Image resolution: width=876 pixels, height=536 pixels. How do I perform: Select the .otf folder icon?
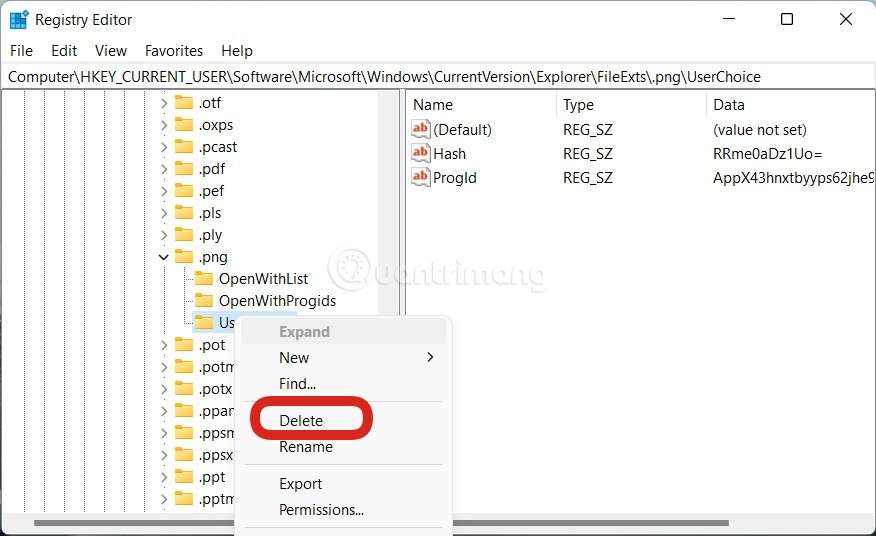tap(184, 103)
